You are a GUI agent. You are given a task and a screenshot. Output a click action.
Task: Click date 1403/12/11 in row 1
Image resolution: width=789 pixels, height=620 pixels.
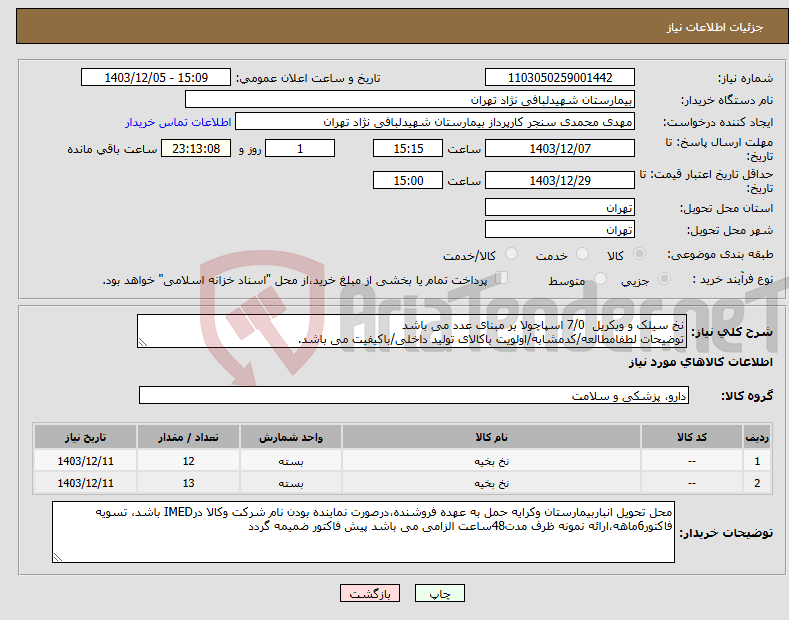point(85,461)
